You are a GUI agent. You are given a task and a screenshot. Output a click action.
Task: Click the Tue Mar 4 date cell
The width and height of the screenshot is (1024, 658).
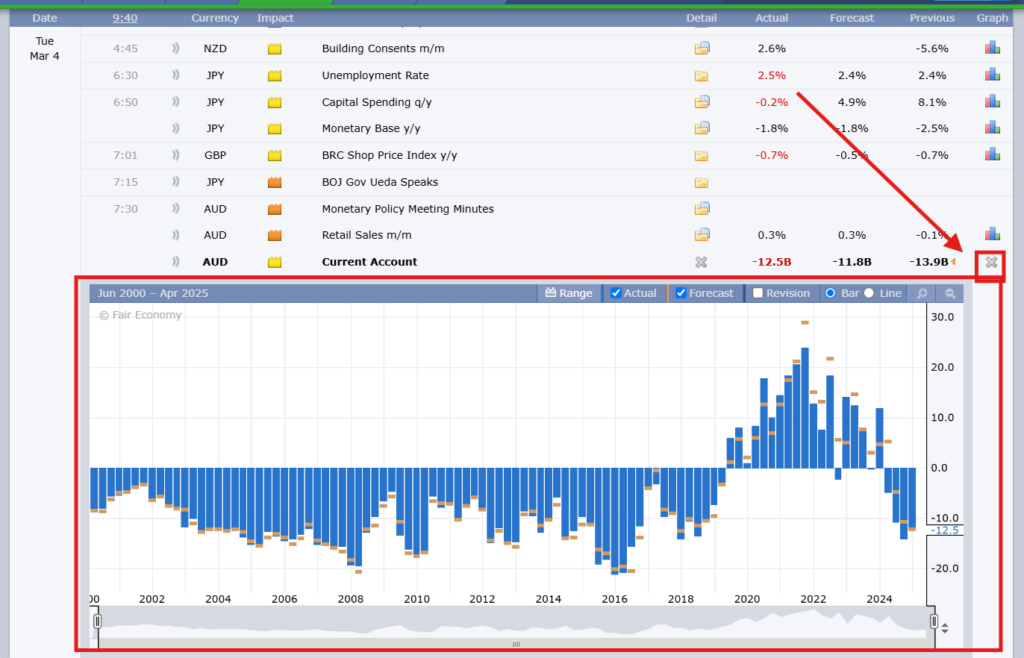[x=44, y=48]
